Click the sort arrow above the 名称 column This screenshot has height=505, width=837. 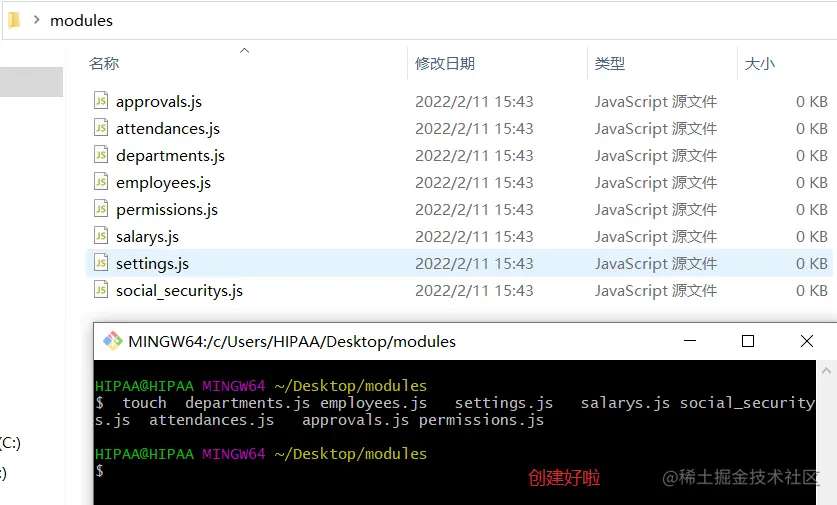(x=244, y=51)
